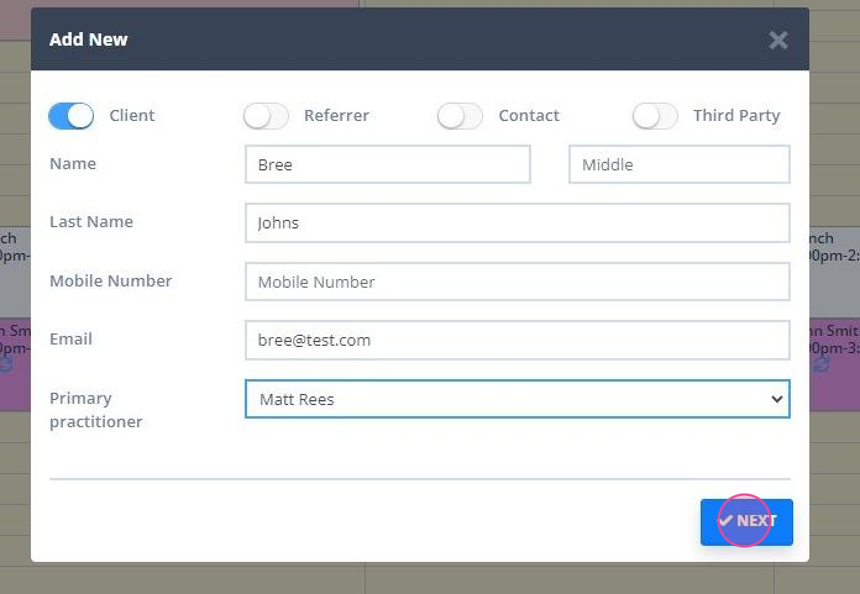Click the Name field containing Bree
Screen dimensions: 860x594
(387, 164)
